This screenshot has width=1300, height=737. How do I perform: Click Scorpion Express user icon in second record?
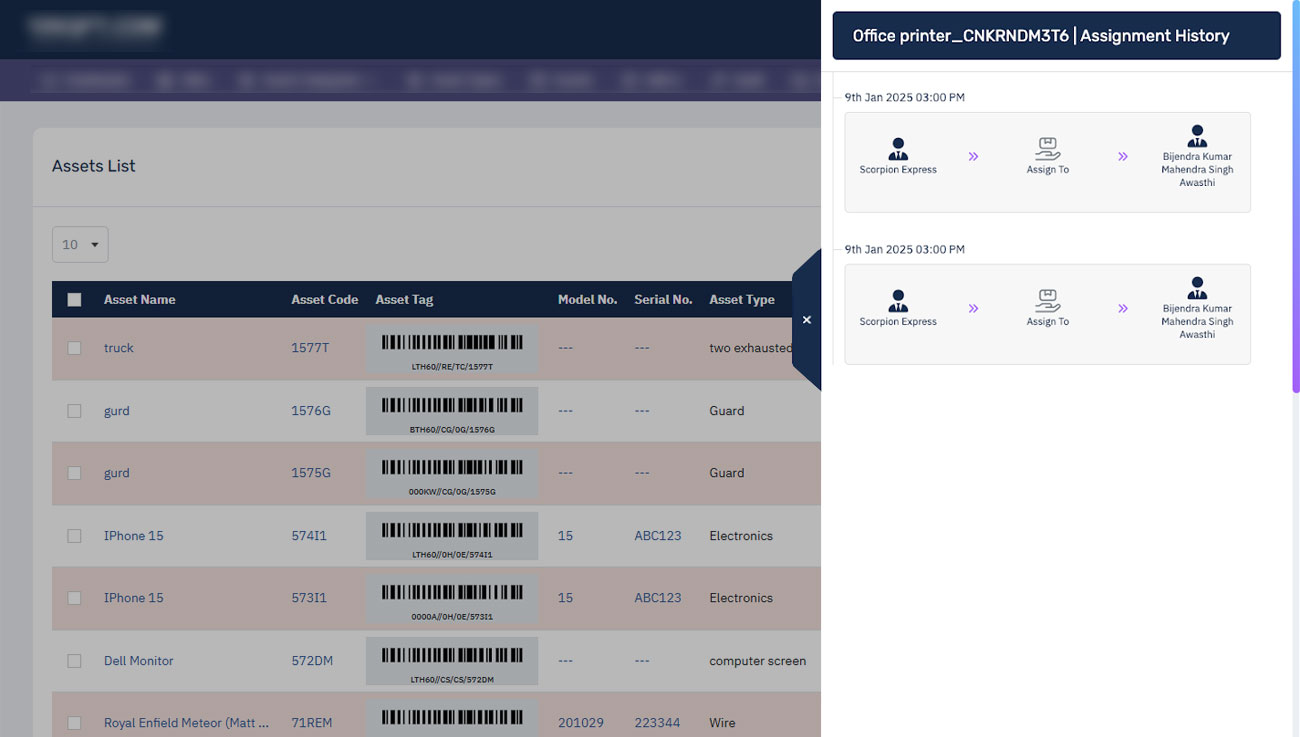tap(898, 302)
